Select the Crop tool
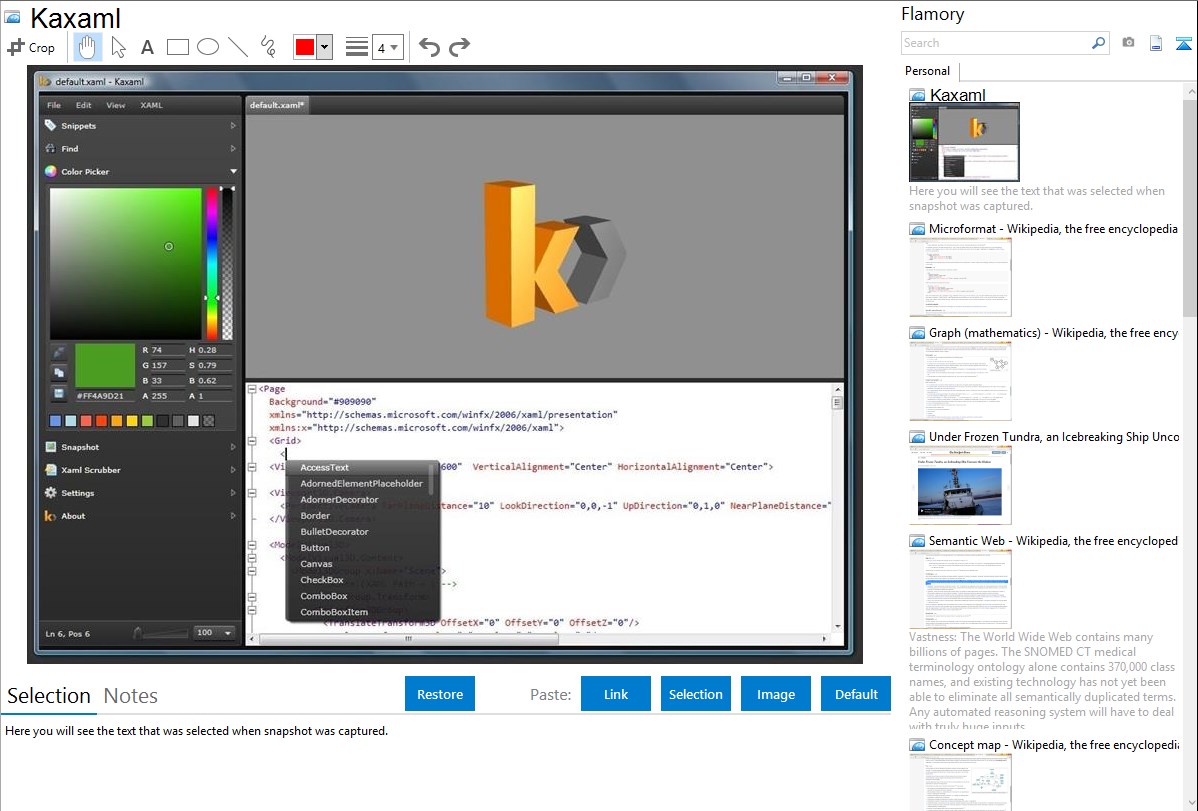Viewport: 1198px width, 811px height. [x=31, y=47]
